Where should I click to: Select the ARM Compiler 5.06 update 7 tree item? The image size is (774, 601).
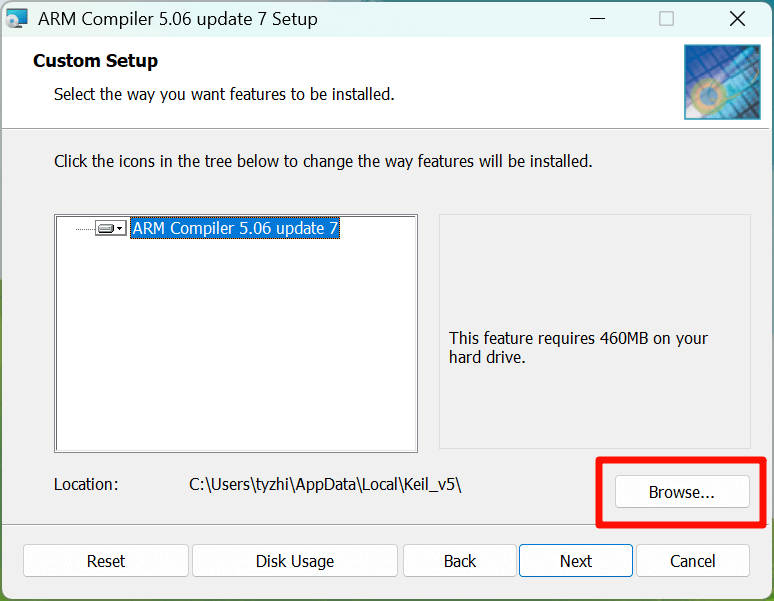click(x=235, y=229)
